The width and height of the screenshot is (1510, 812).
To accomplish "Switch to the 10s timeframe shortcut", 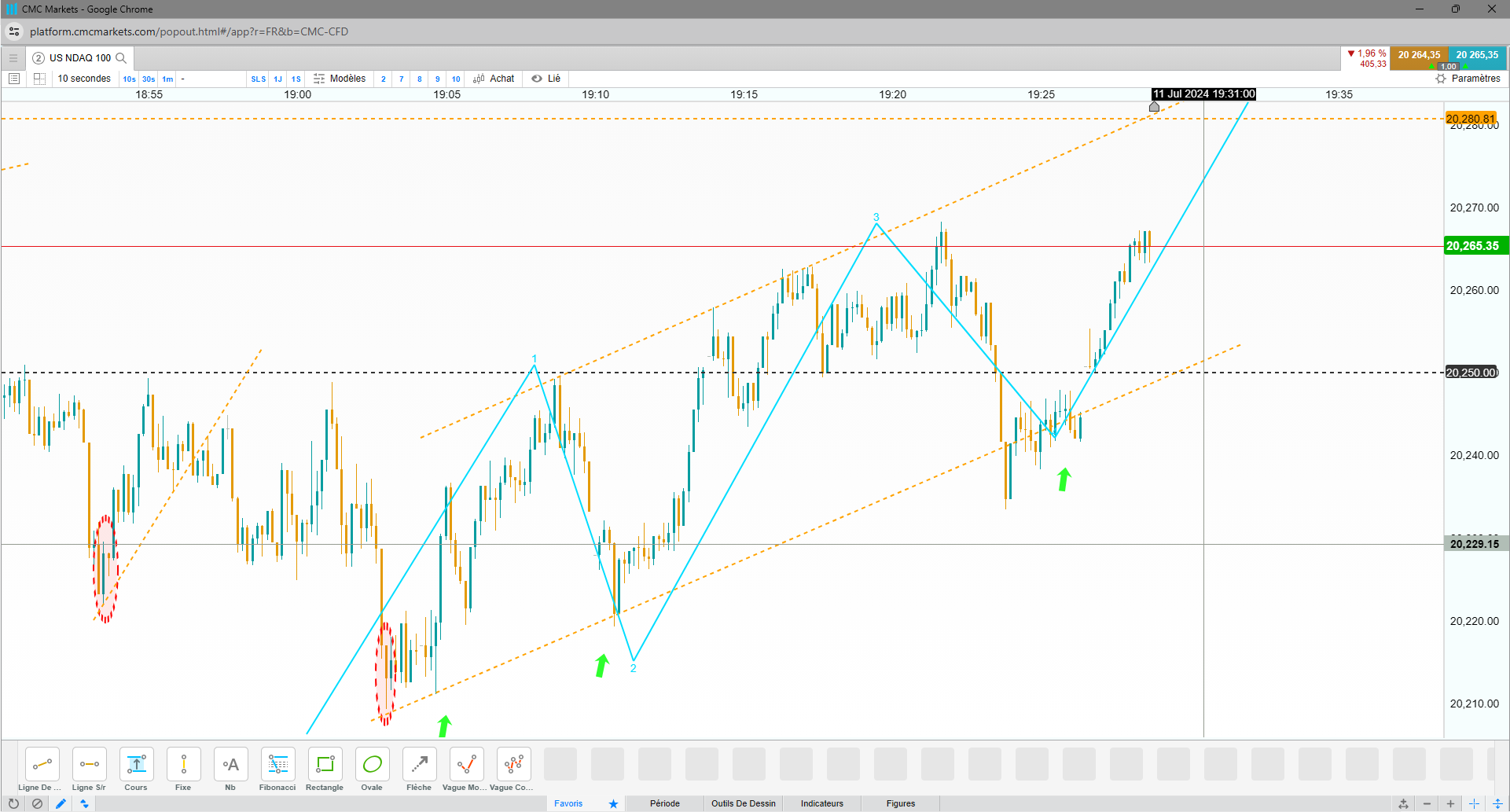I will pyautogui.click(x=129, y=79).
